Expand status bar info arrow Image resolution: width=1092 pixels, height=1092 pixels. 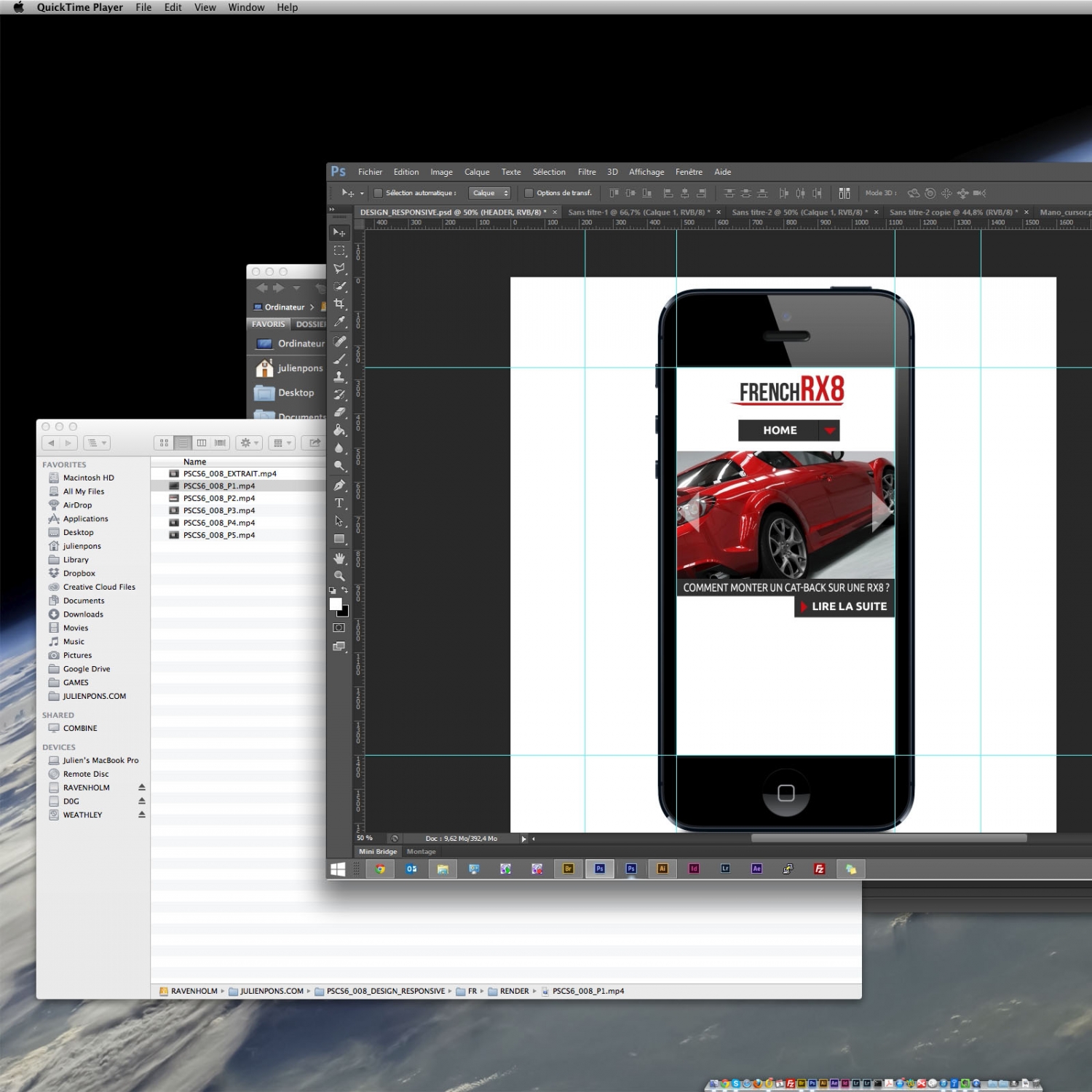(x=523, y=839)
